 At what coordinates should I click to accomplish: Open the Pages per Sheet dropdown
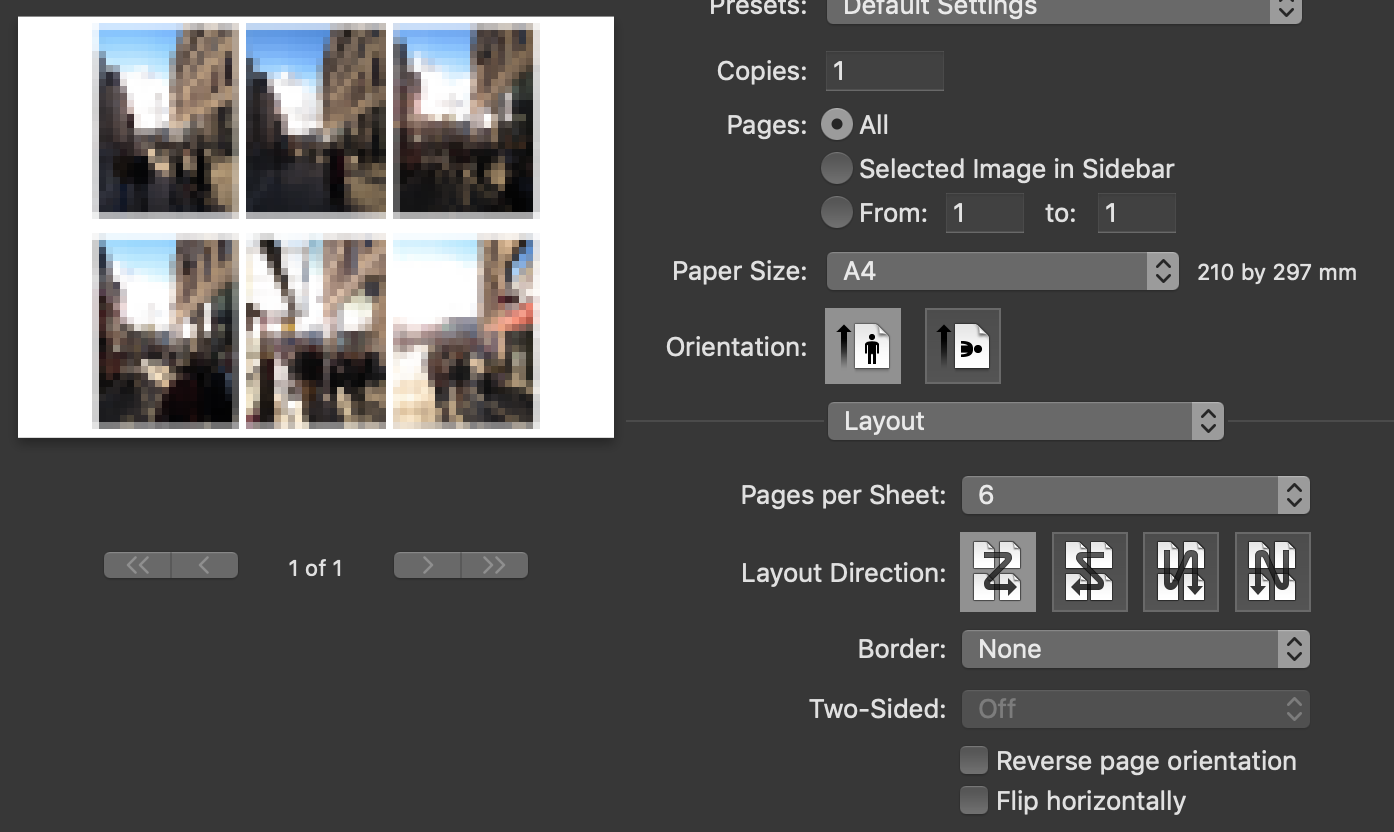[1135, 494]
